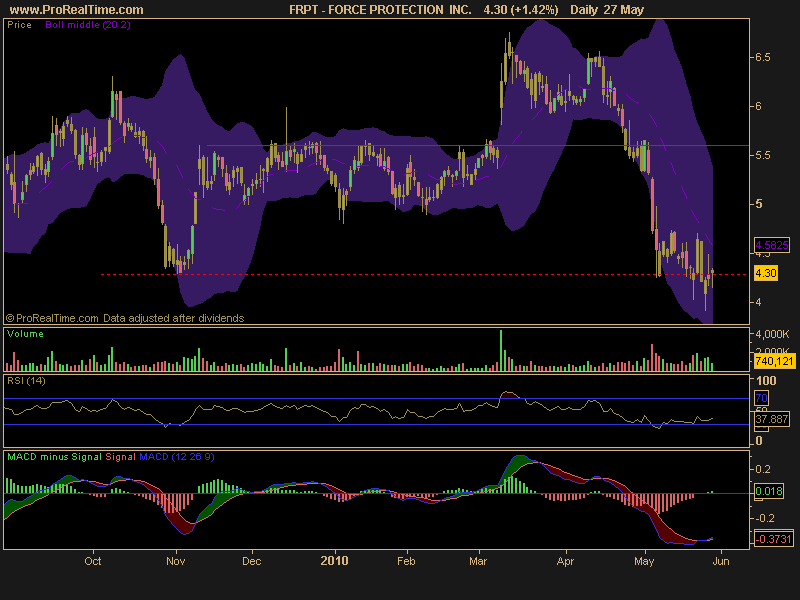This screenshot has height=600, width=800.
Task: Click the Boll middle (20 2) indicator label
Action: [x=88, y=24]
